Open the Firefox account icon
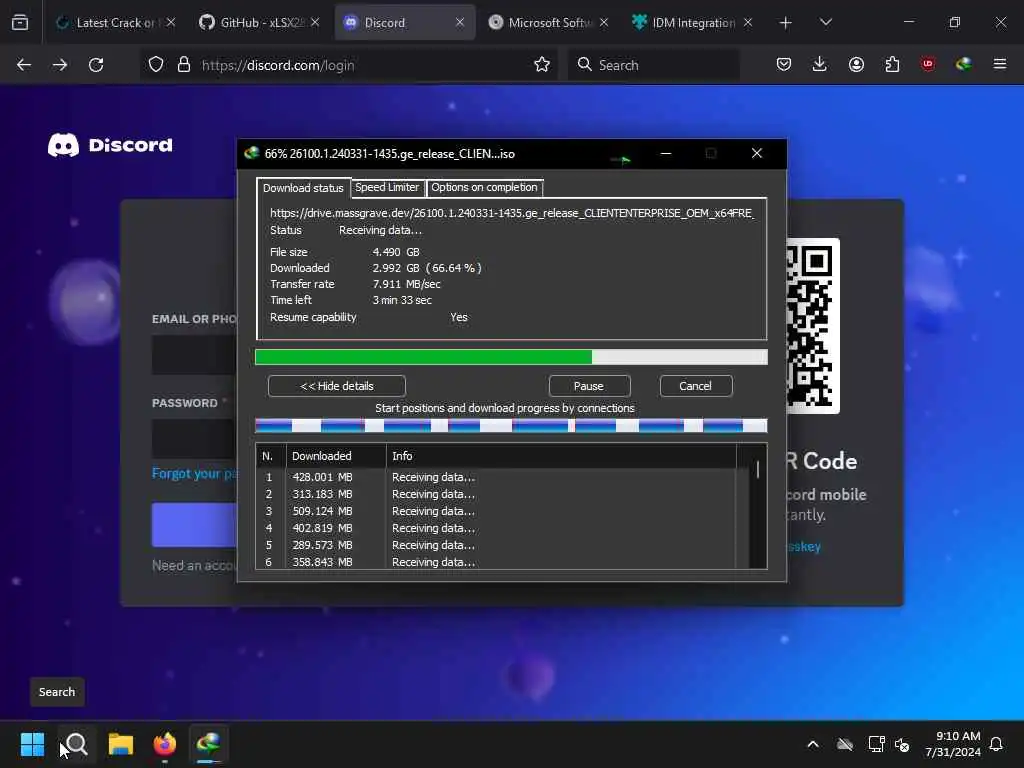This screenshot has width=1024, height=768. tap(856, 65)
